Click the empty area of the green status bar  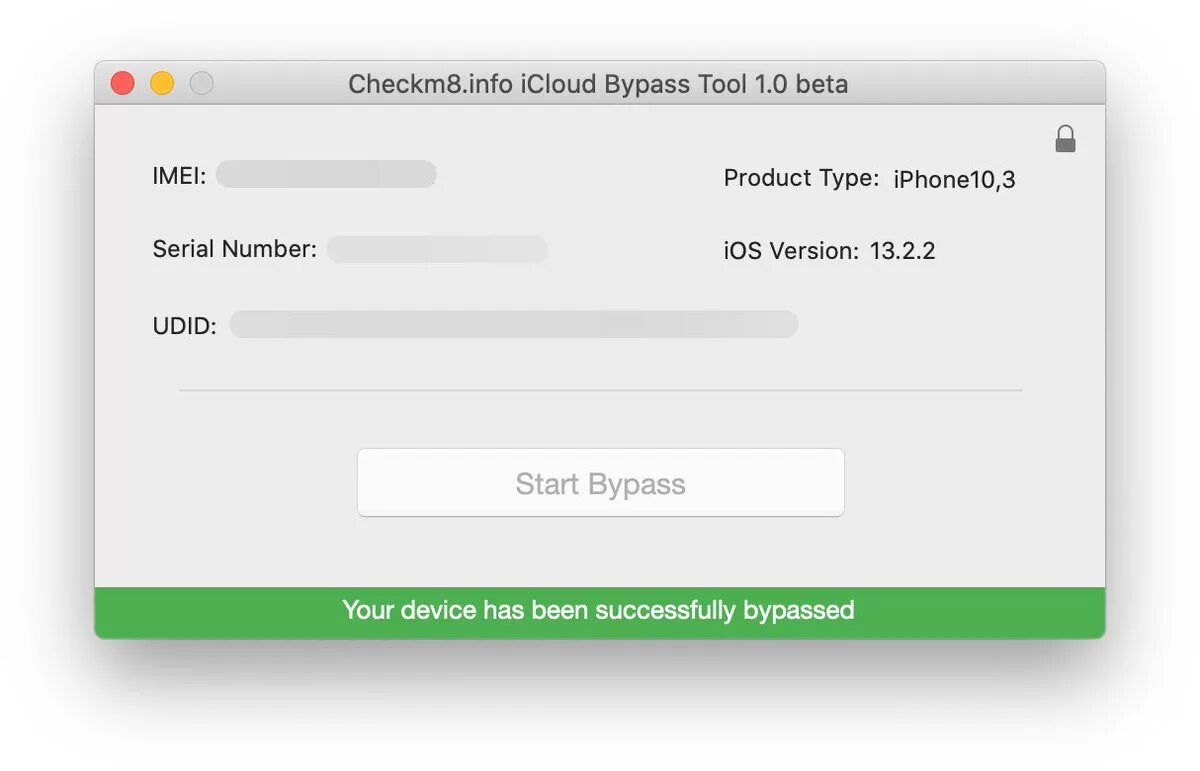[x=980, y=611]
